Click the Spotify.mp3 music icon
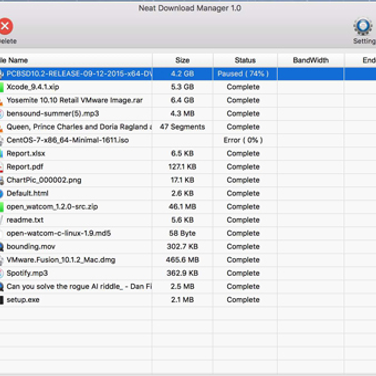 (x=2, y=273)
